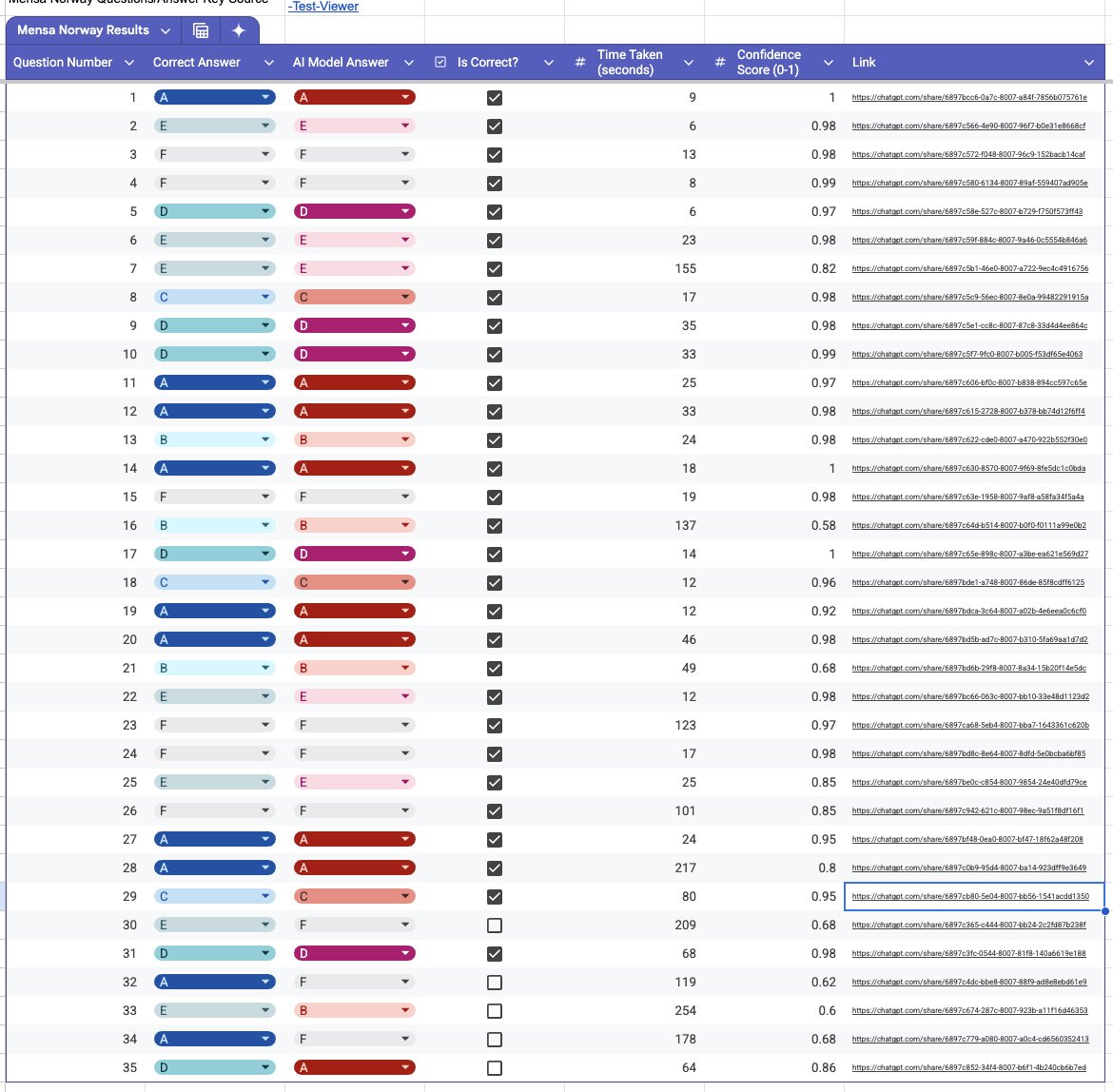Click the table grid icon beside Mensa Norway Results
The width and height of the screenshot is (1113, 1092).
click(x=201, y=29)
